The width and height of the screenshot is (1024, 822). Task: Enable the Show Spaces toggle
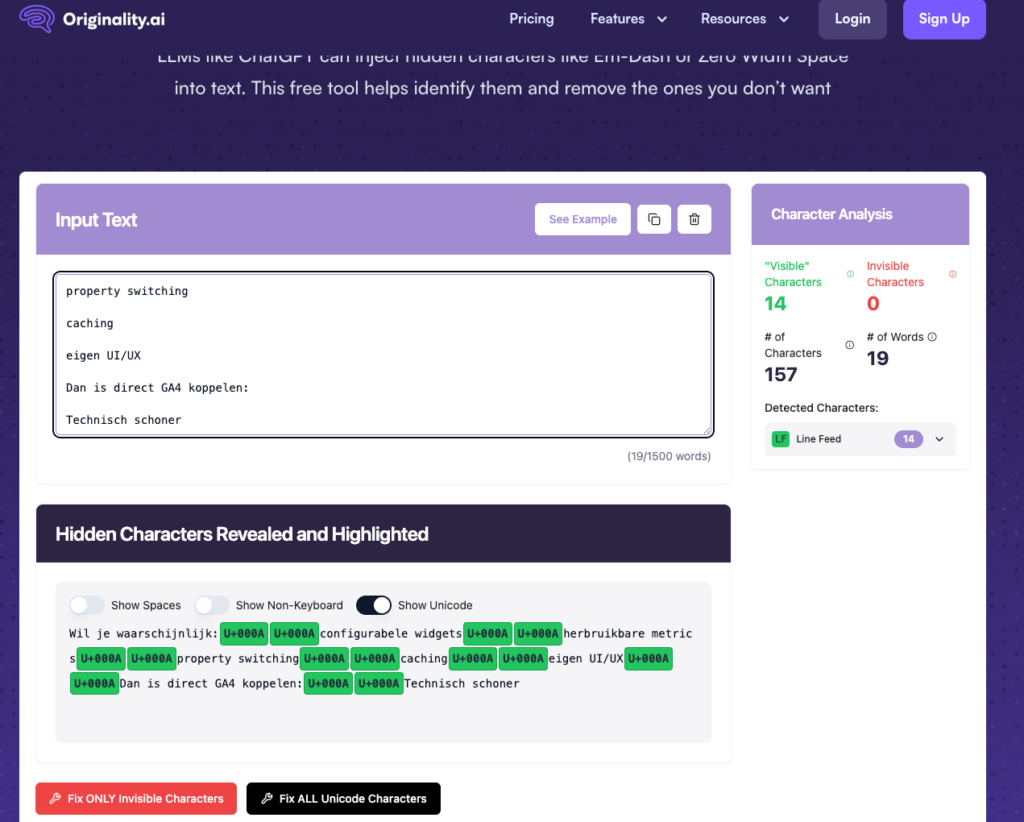(x=87, y=605)
